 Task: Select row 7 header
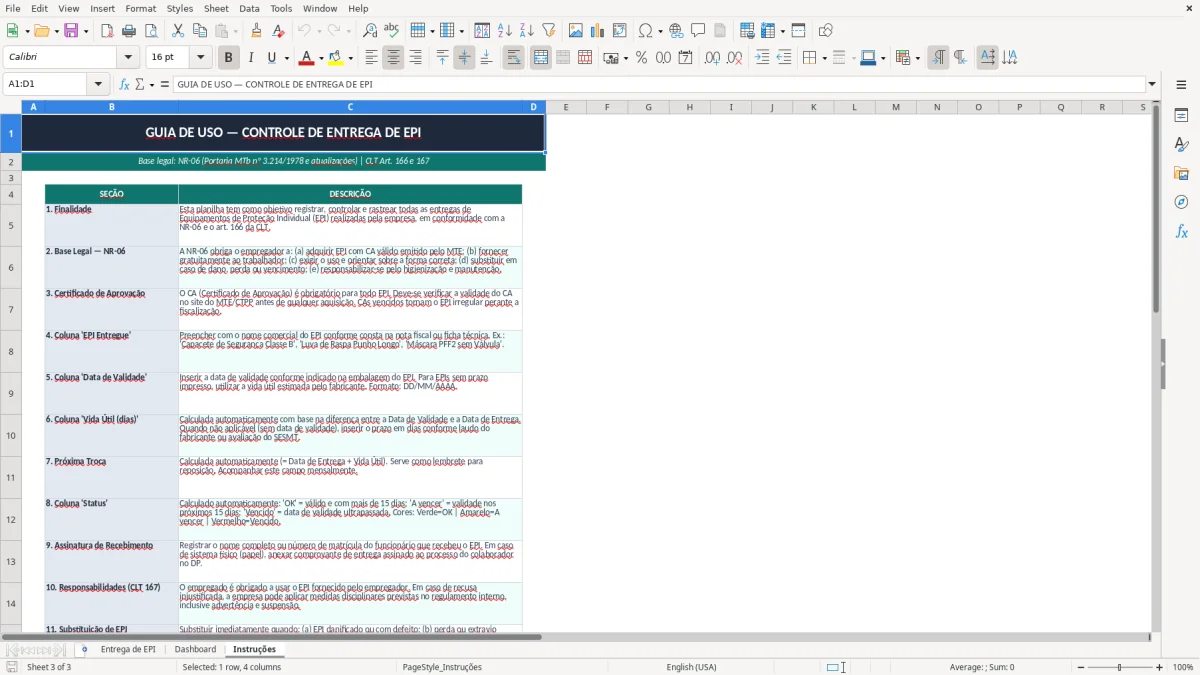[x=11, y=310]
